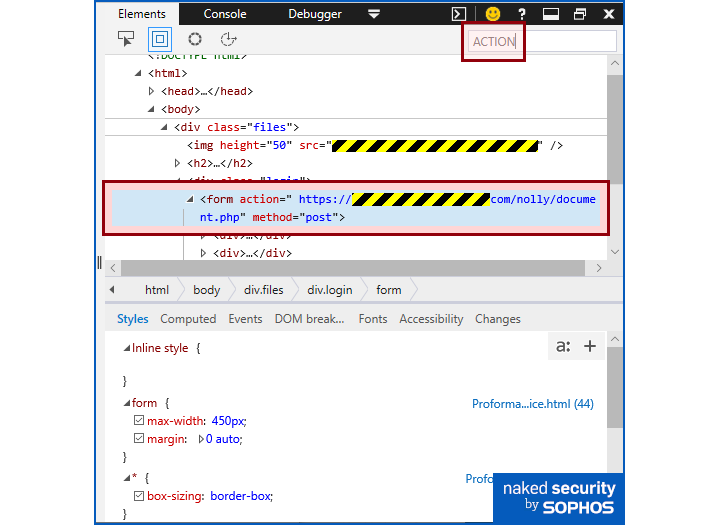Select the div.files breadcrumb
720x525 pixels.
(264, 290)
